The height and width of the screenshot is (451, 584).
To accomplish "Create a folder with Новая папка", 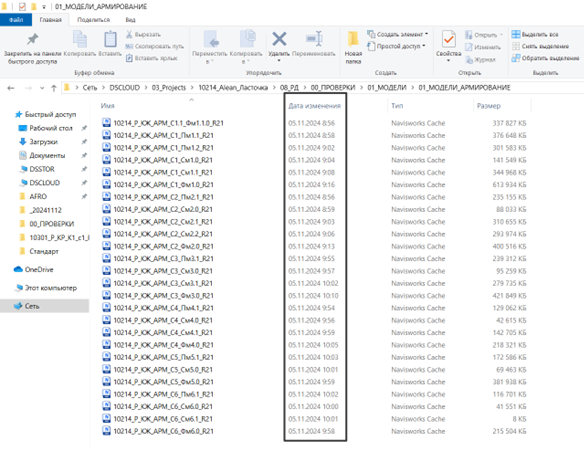I will tap(353, 48).
